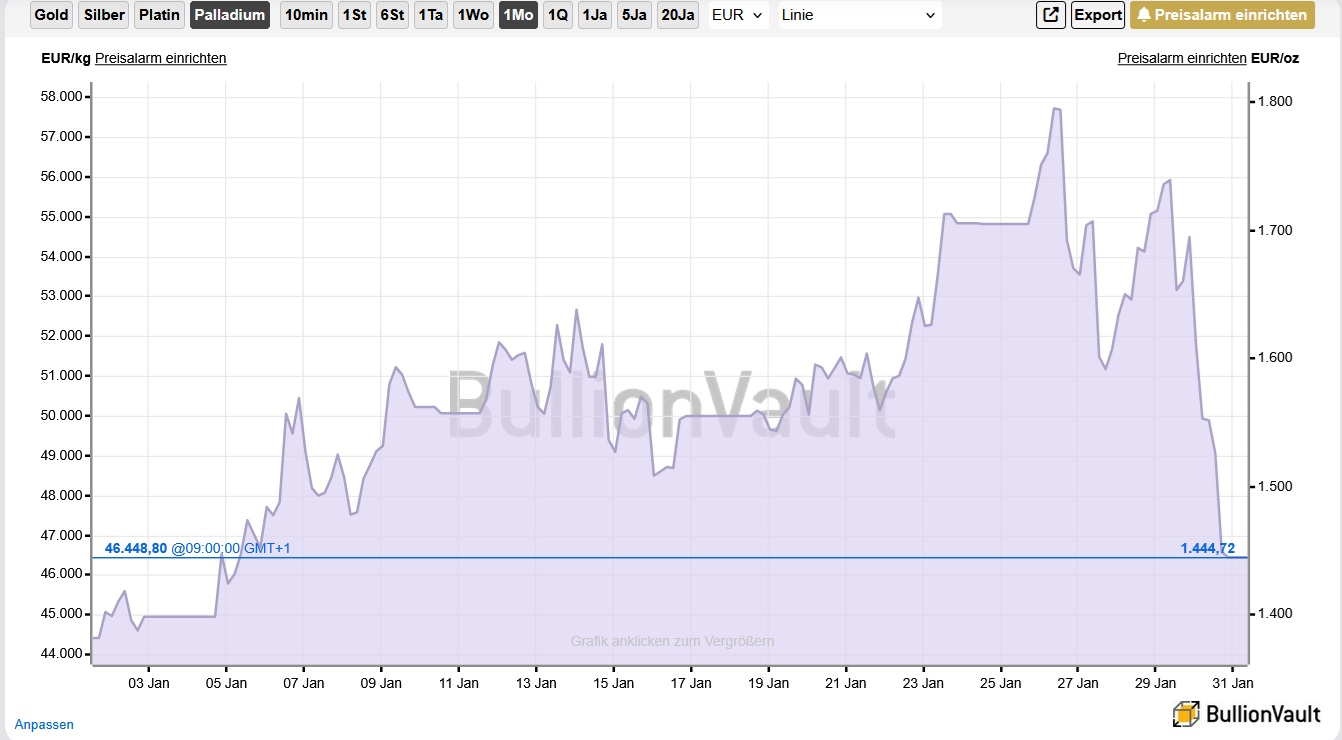Set time range to 1St
The height and width of the screenshot is (740, 1342).
353,15
